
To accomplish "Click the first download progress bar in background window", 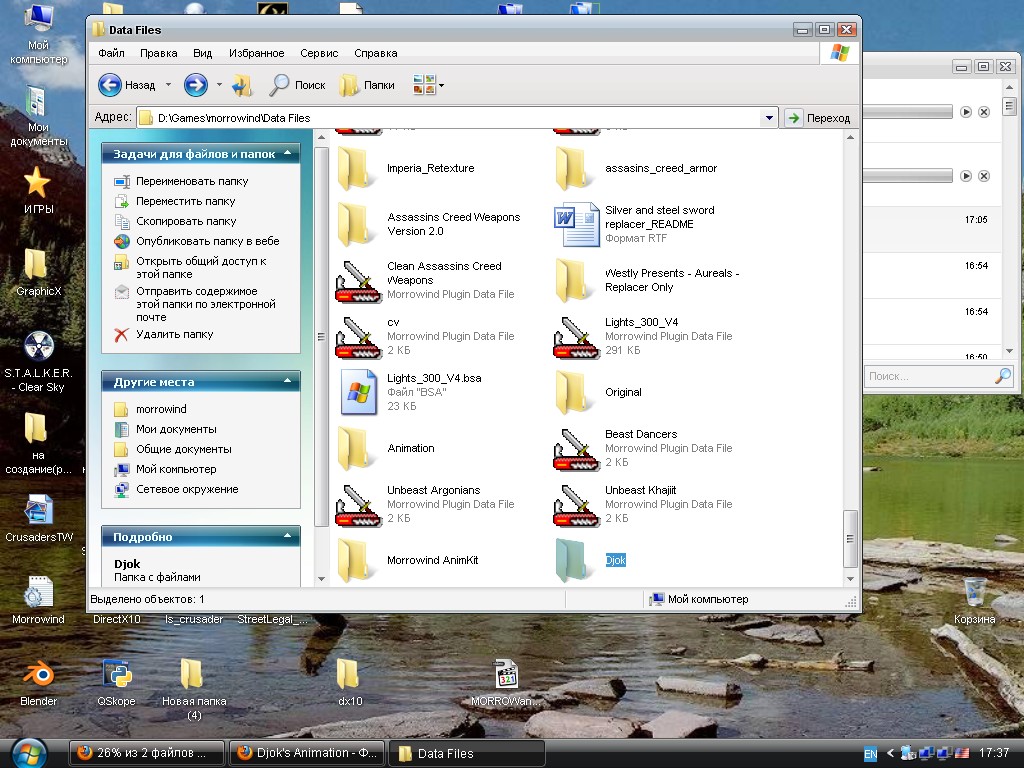I will pos(908,112).
